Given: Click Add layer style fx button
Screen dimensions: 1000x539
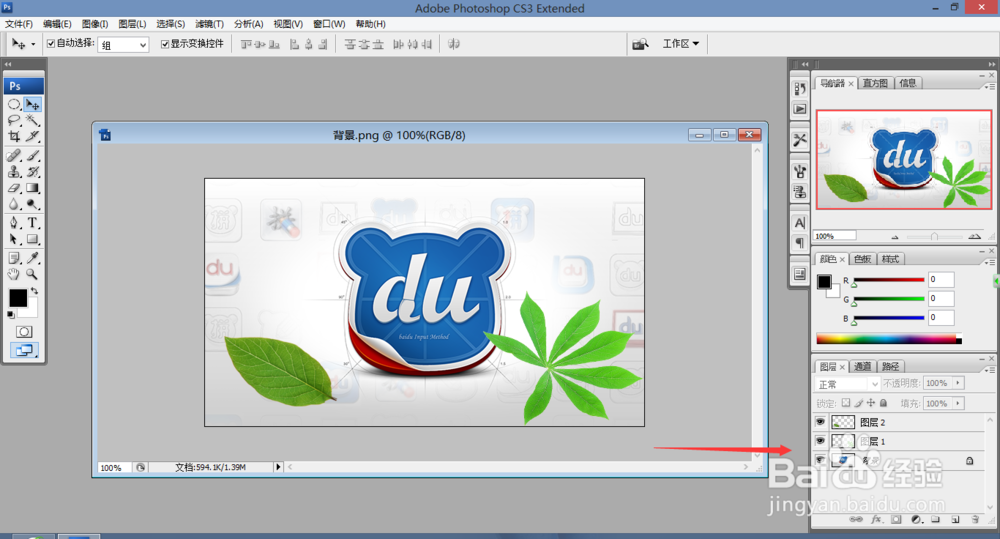Looking at the screenshot, I should [877, 519].
